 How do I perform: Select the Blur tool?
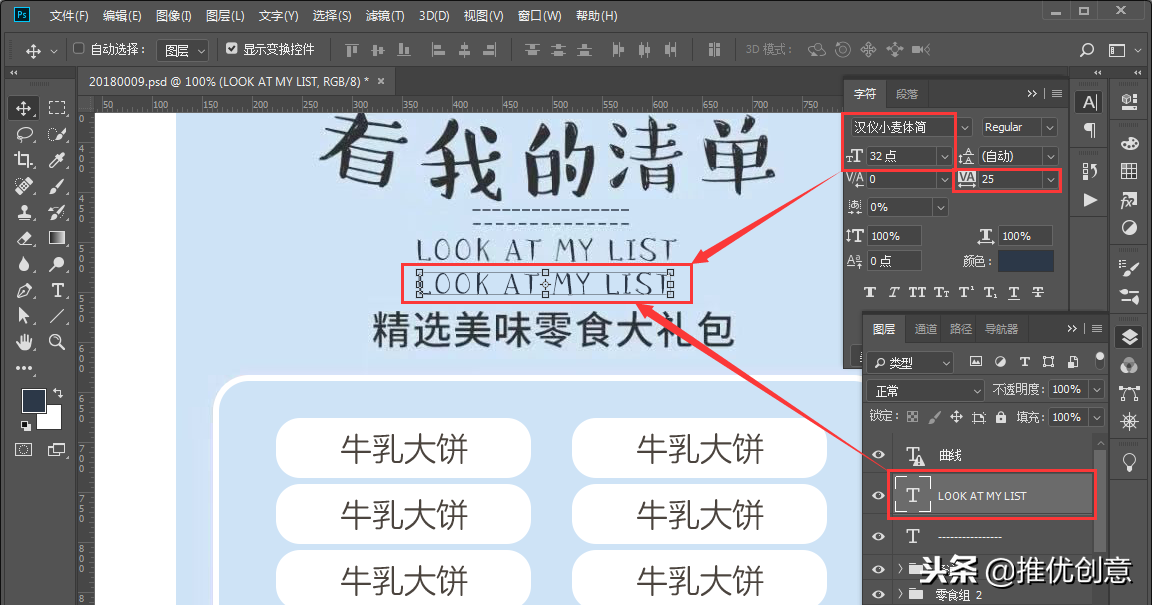click(24, 265)
